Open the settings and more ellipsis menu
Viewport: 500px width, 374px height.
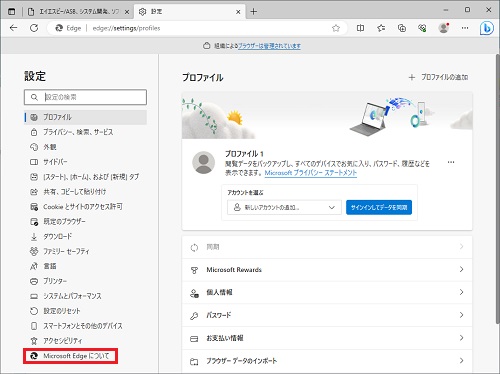click(x=465, y=28)
